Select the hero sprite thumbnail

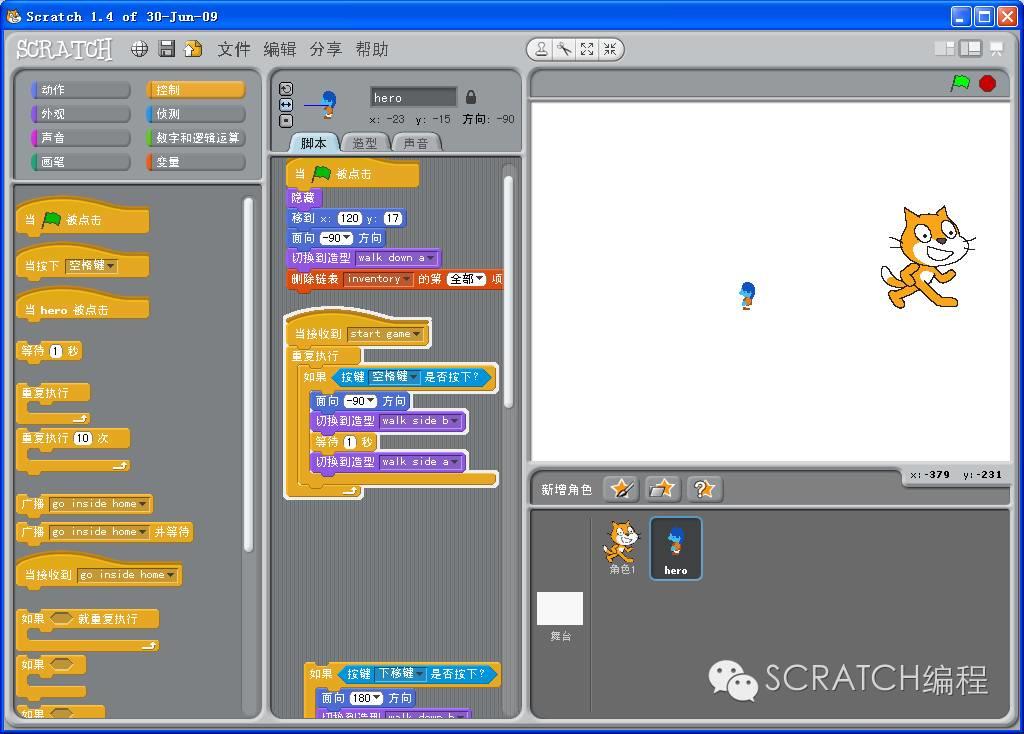click(x=676, y=549)
